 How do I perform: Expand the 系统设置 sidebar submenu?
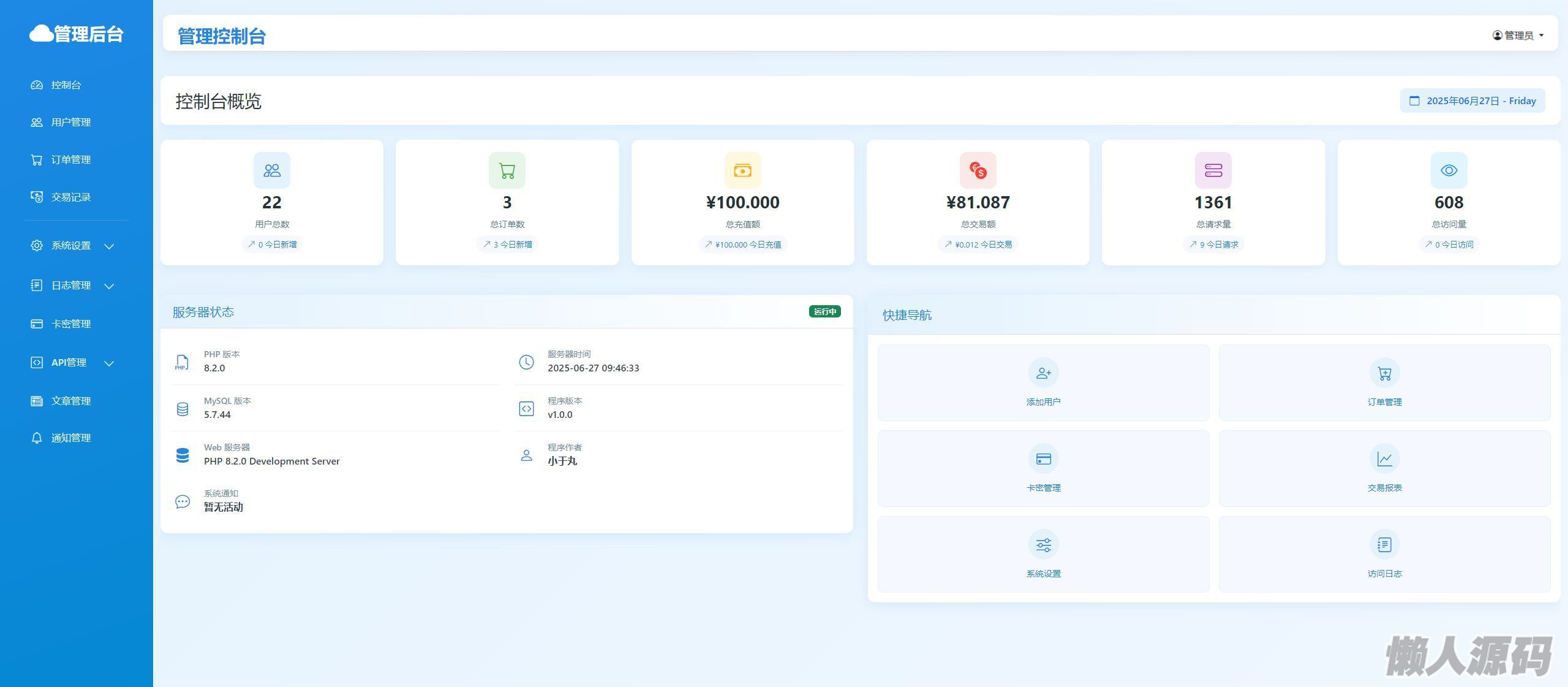tap(72, 246)
